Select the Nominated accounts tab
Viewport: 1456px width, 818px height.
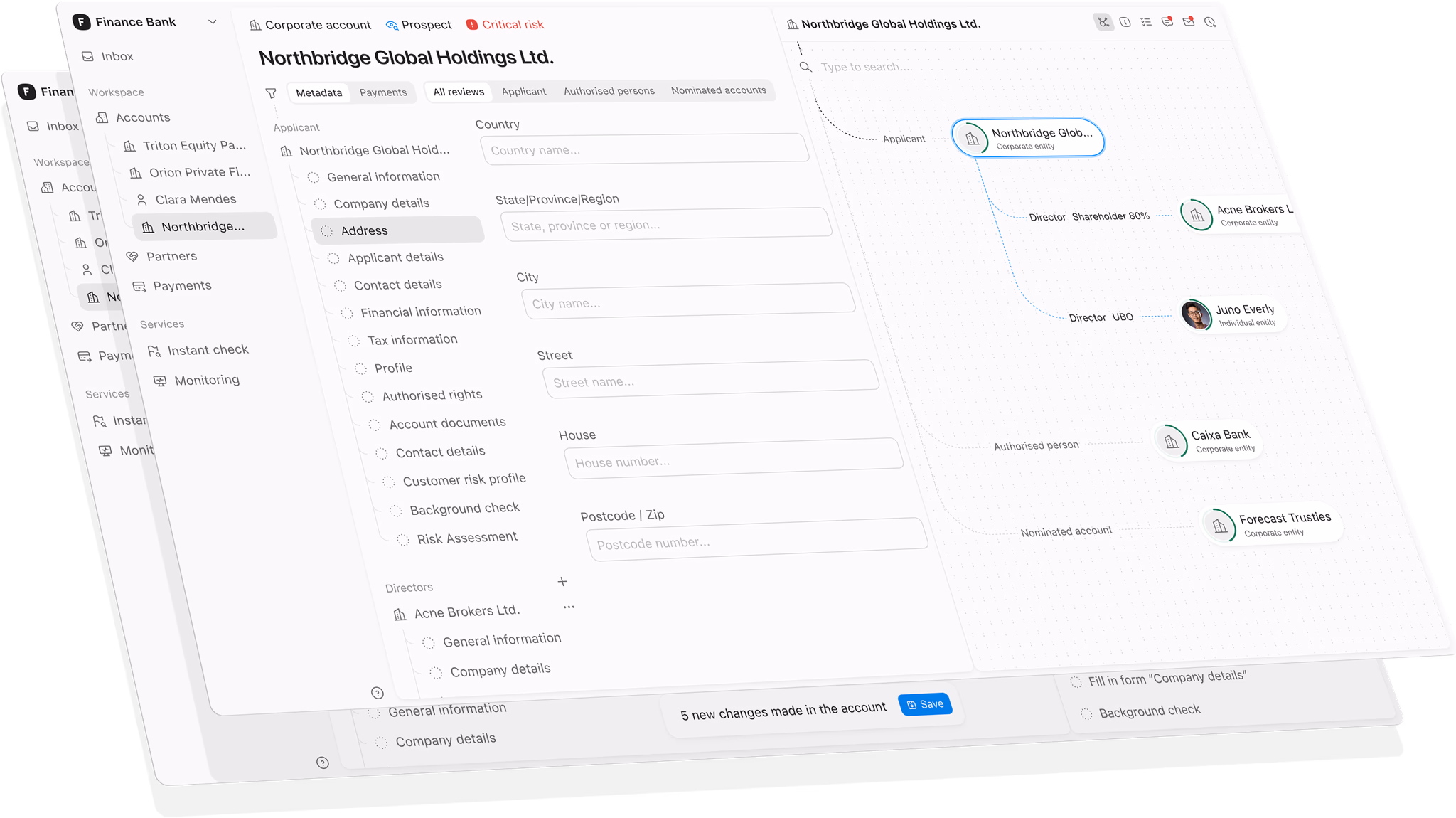click(719, 90)
